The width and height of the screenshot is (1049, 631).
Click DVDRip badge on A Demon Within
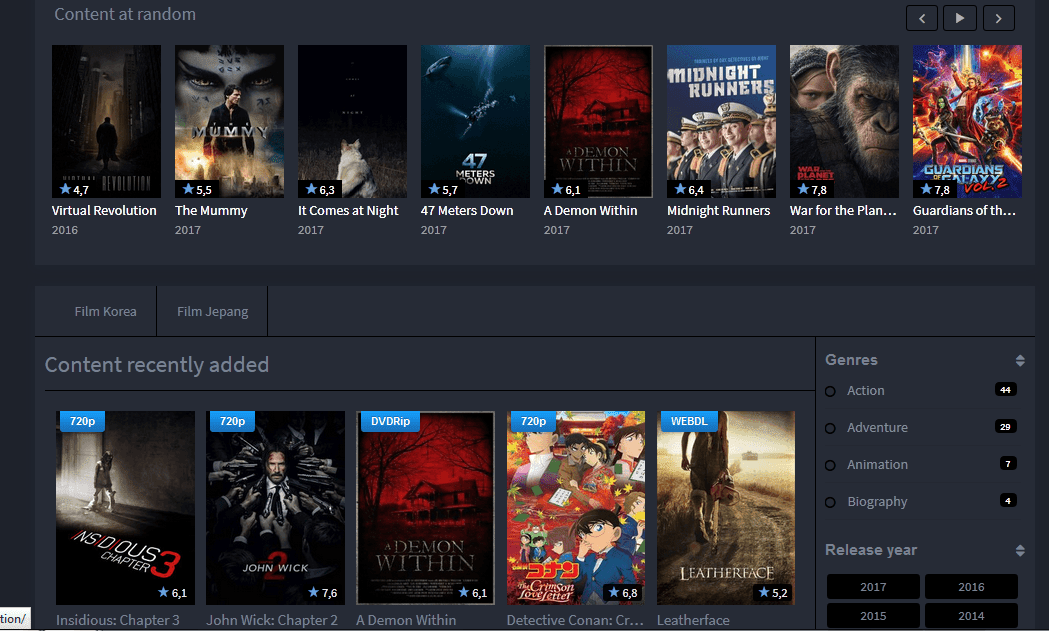390,421
